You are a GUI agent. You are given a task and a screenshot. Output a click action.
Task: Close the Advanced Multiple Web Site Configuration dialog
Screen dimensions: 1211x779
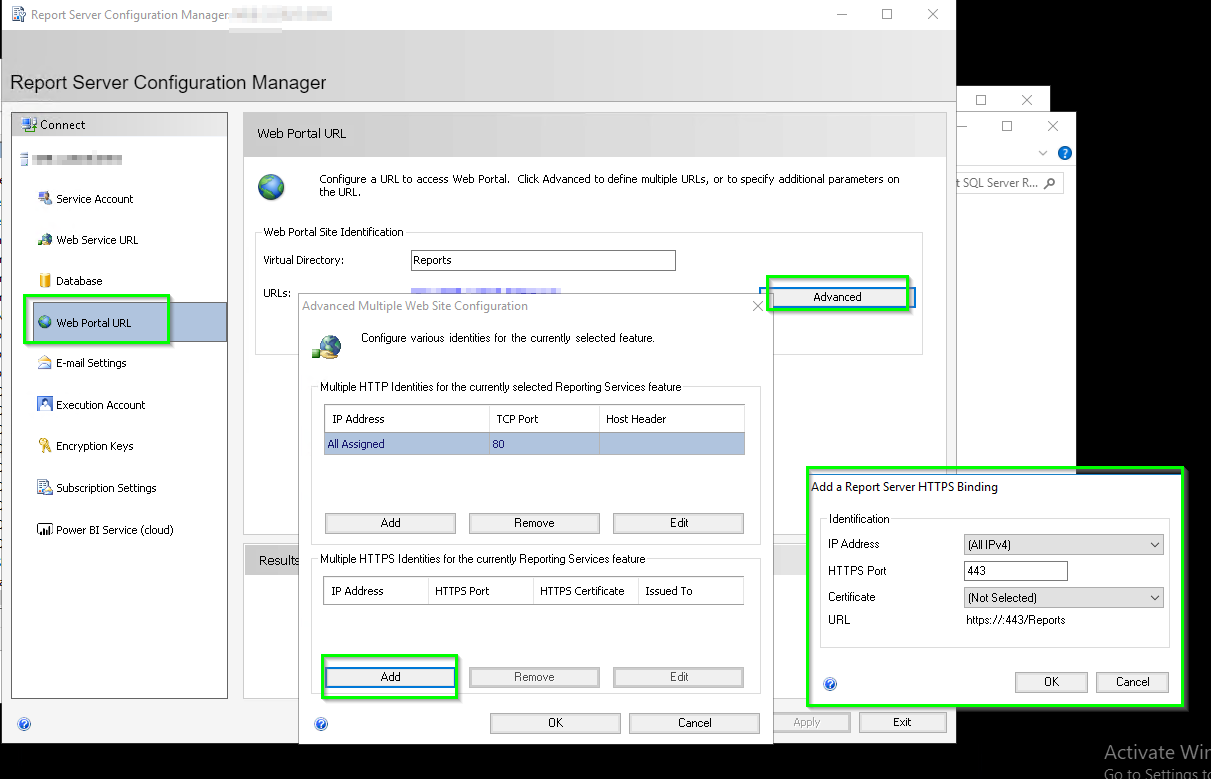[758, 306]
